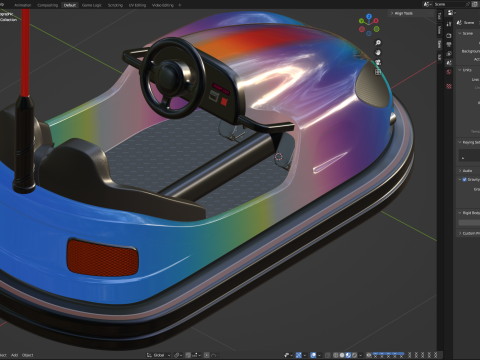Open the Object menu in viewport header
The image size is (480, 360).
pyautogui.click(x=28, y=355)
